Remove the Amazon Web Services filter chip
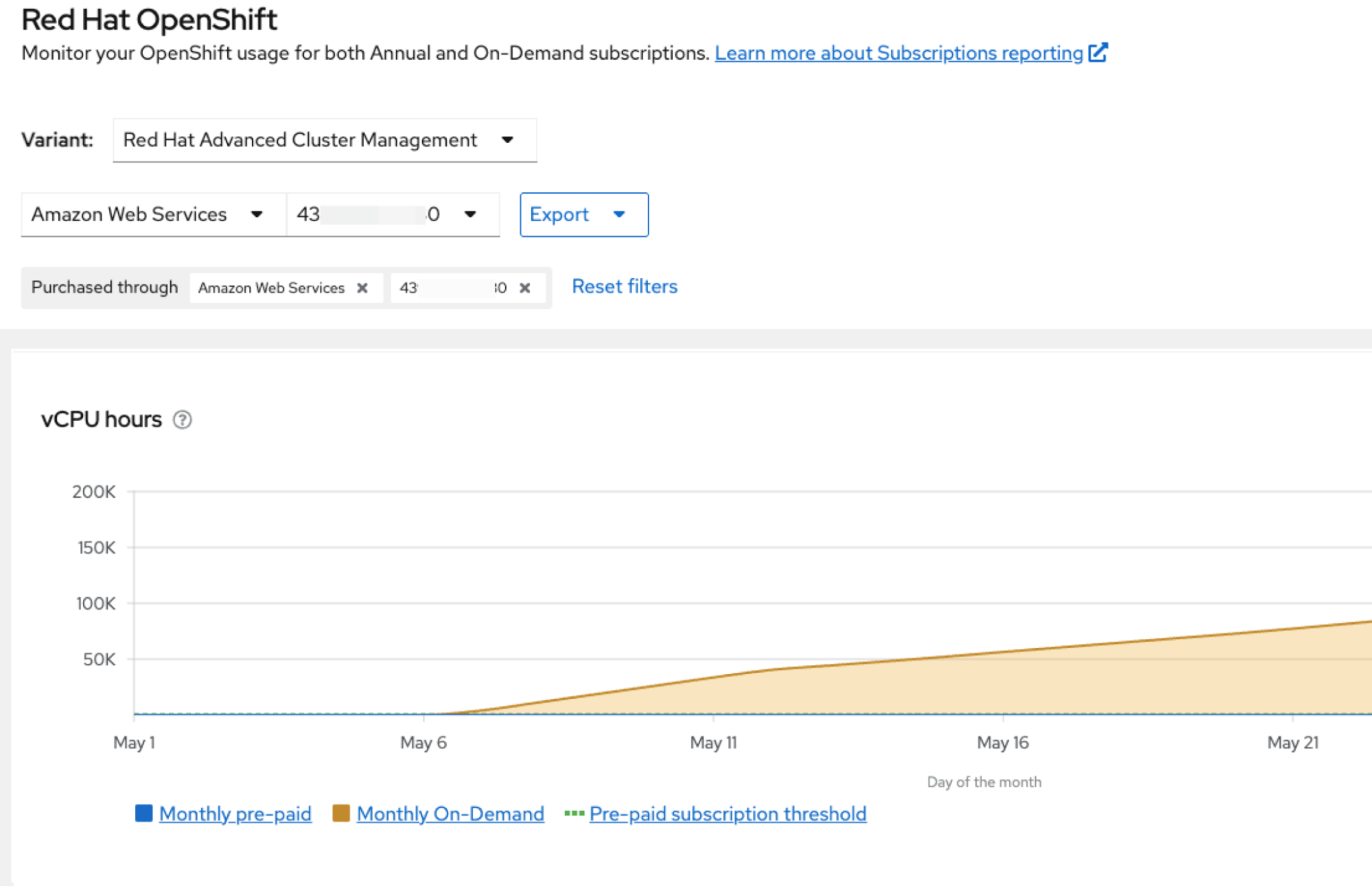 pos(362,288)
